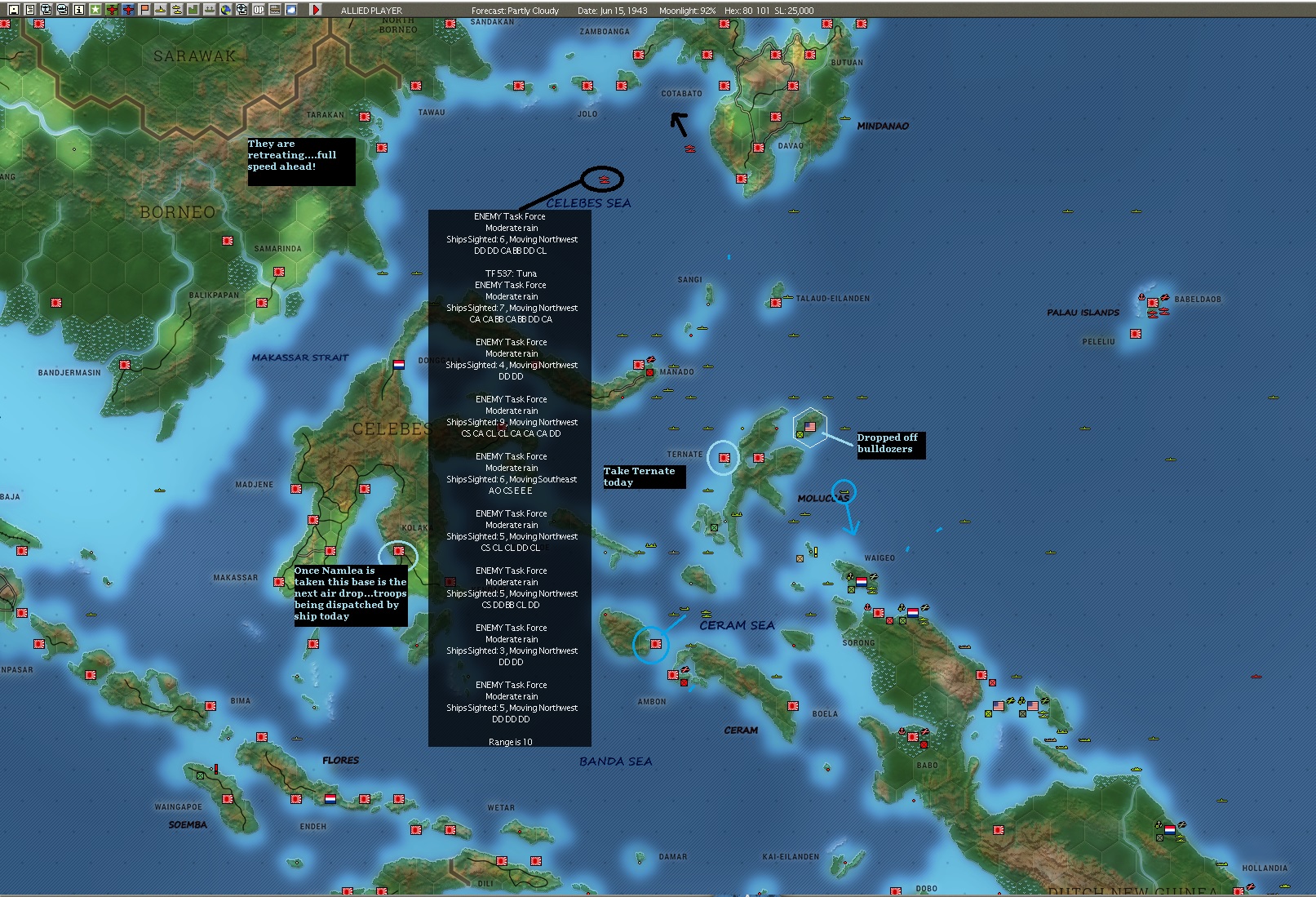
Task: Open the orange flag bases icon
Action: 144,10
